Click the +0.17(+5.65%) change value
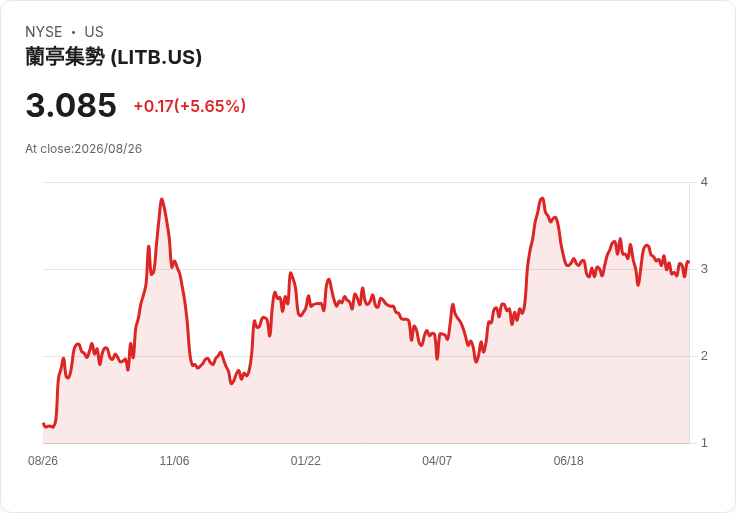The width and height of the screenshot is (736, 513). click(x=190, y=106)
